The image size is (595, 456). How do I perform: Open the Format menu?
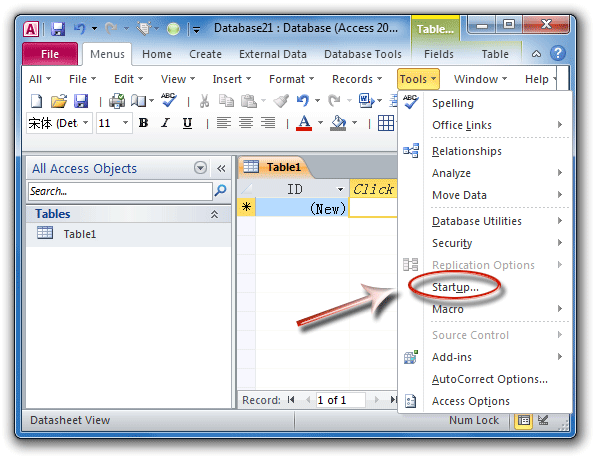coord(291,79)
